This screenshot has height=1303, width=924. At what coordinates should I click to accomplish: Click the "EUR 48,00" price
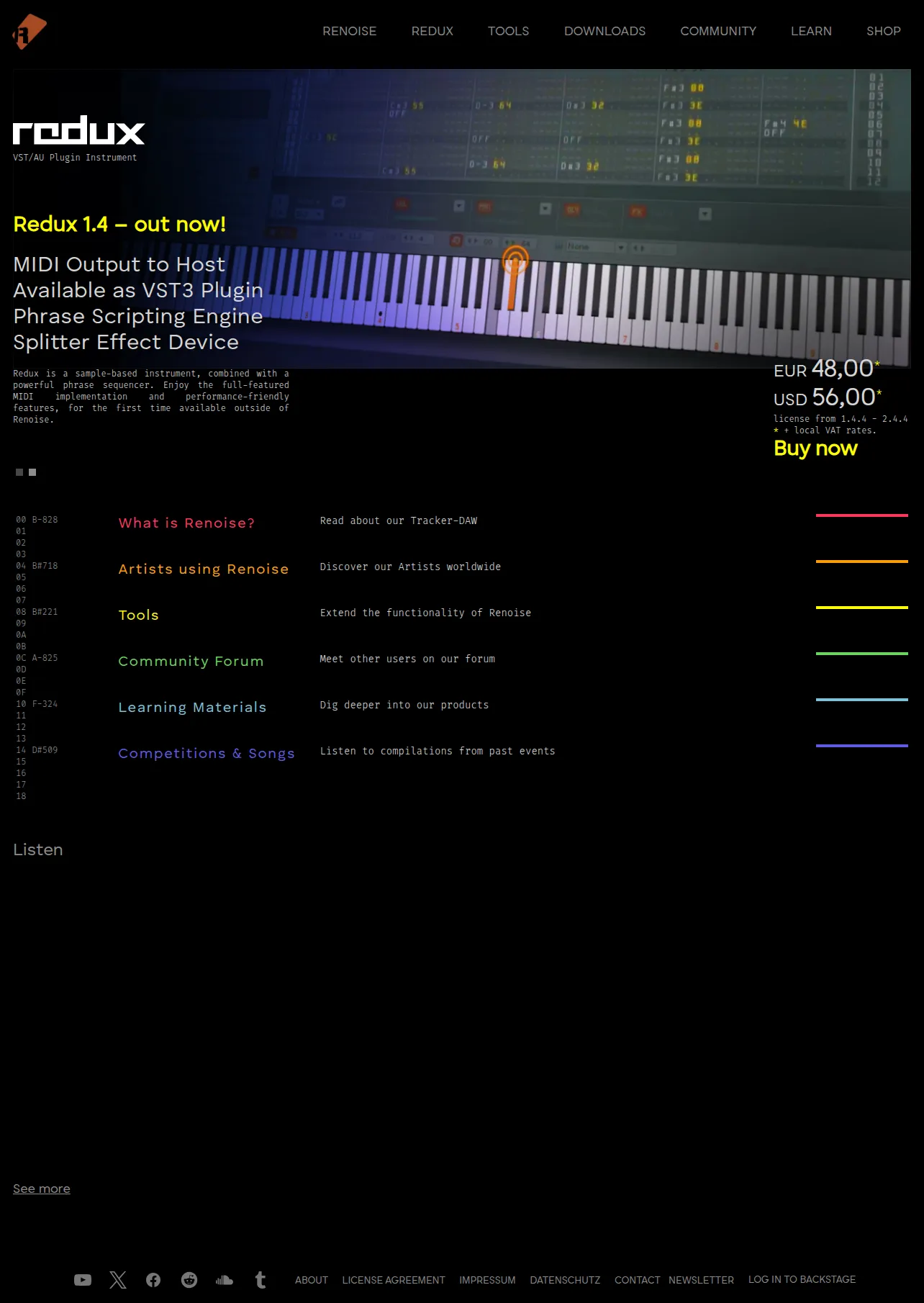827,369
